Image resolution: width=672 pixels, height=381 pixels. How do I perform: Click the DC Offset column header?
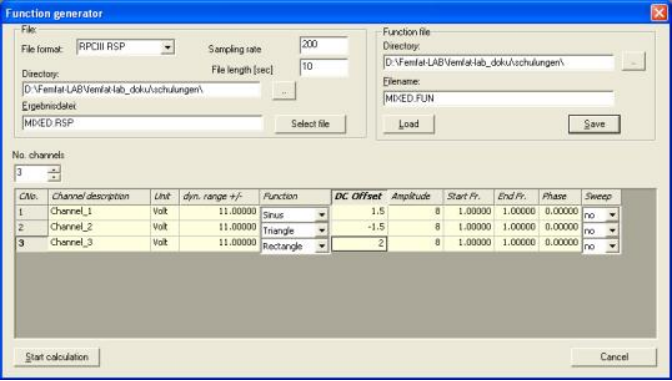click(359, 196)
